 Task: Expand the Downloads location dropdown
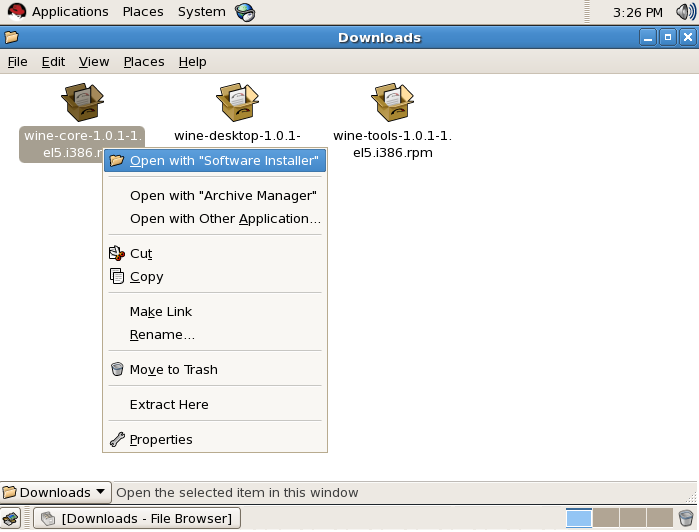(x=56, y=492)
